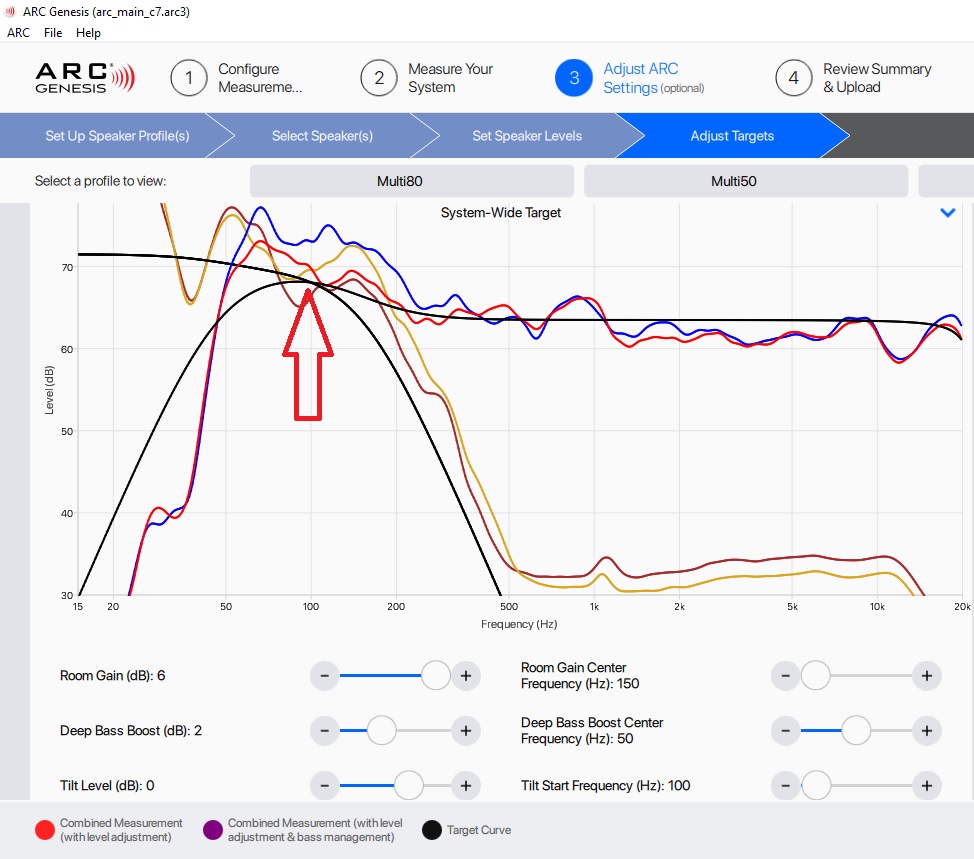Increase Tilt Start Frequency plus button
974x859 pixels.
[x=927, y=786]
